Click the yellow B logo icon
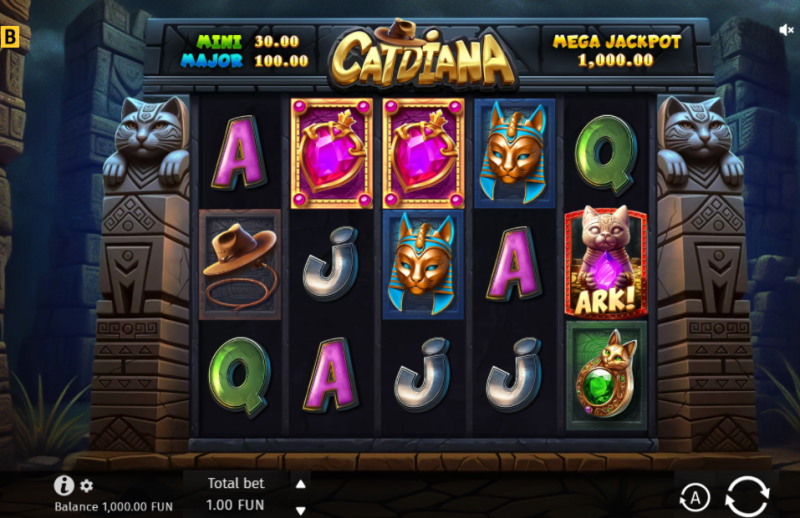Image resolution: width=800 pixels, height=518 pixels. click(x=9, y=37)
